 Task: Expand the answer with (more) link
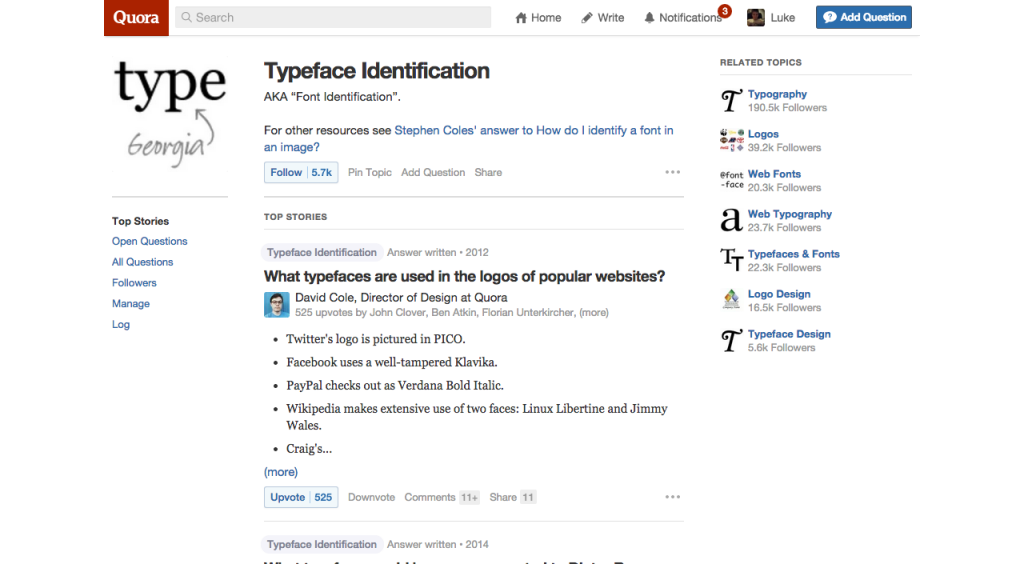click(x=281, y=472)
